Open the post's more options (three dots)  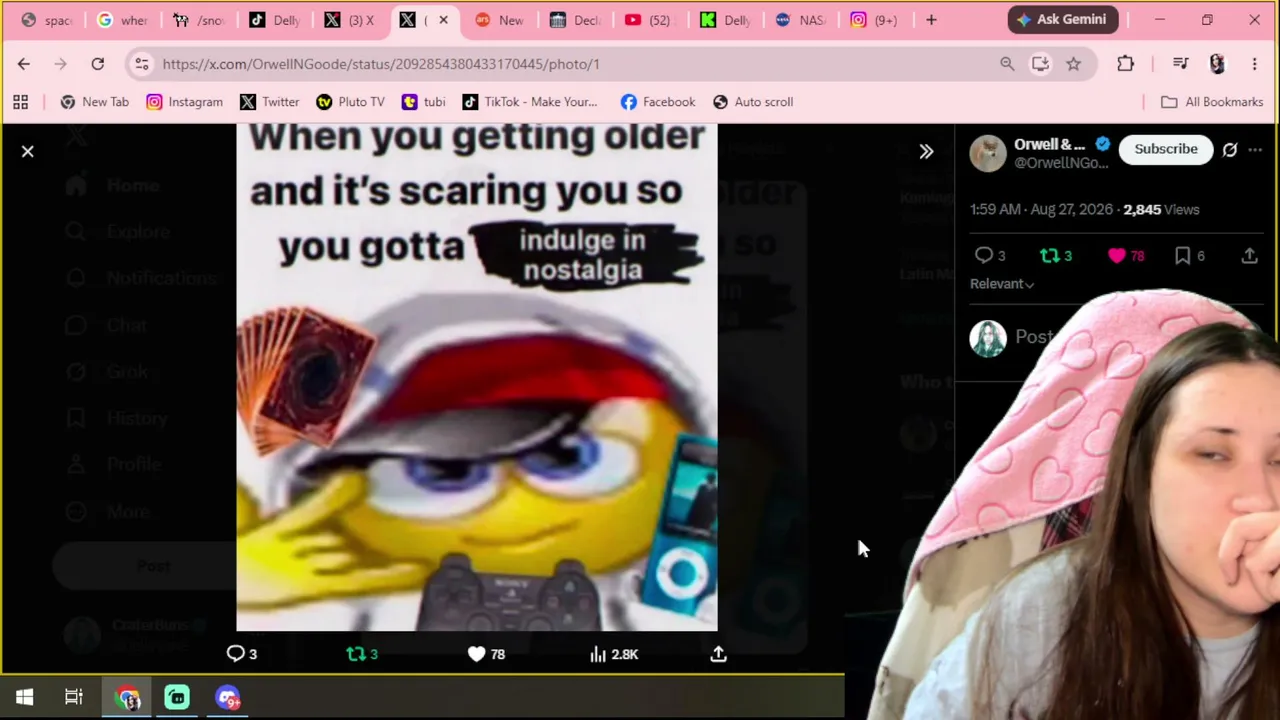pos(1255,150)
